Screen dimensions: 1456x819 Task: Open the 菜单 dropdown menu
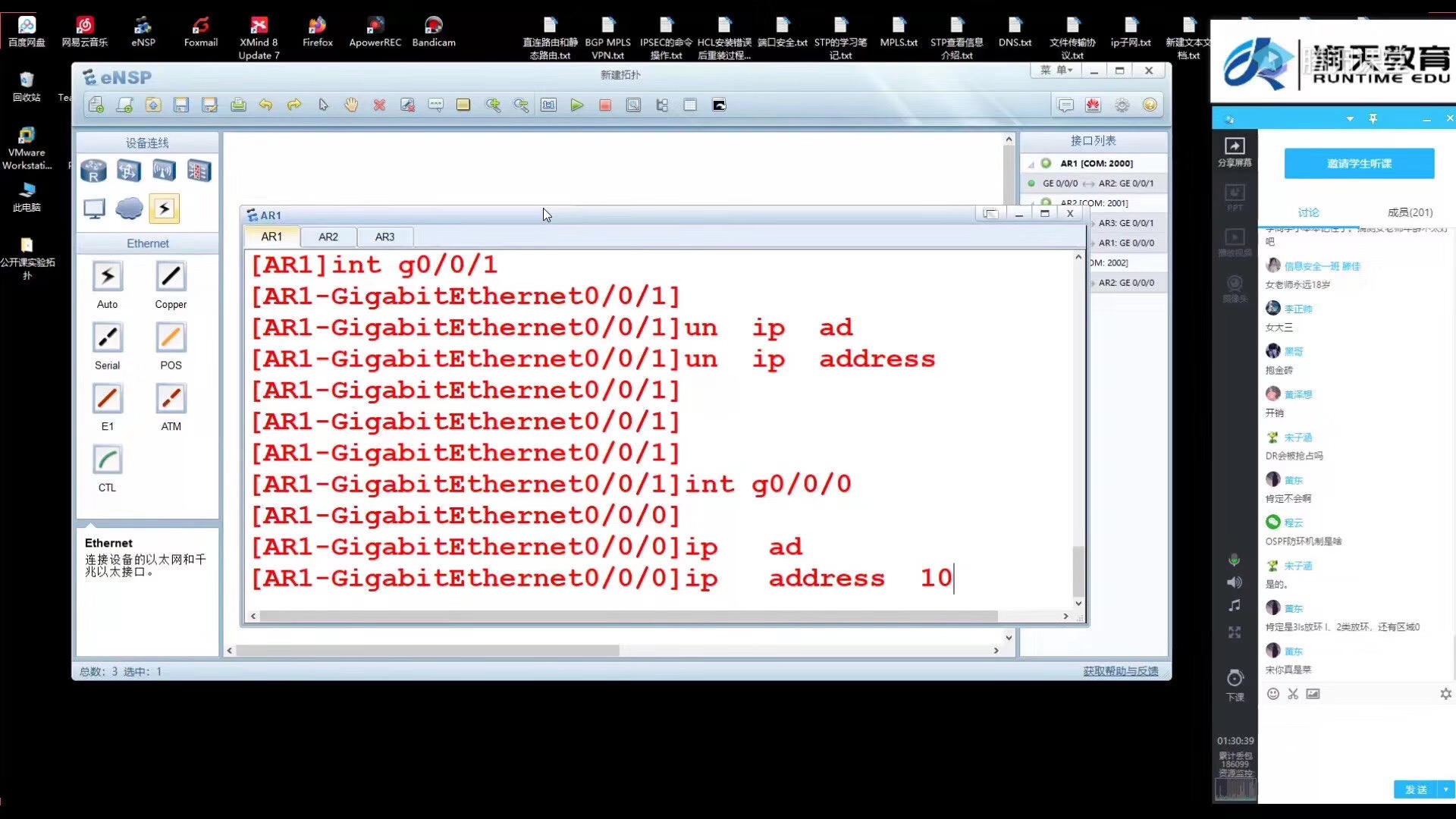pos(1056,71)
